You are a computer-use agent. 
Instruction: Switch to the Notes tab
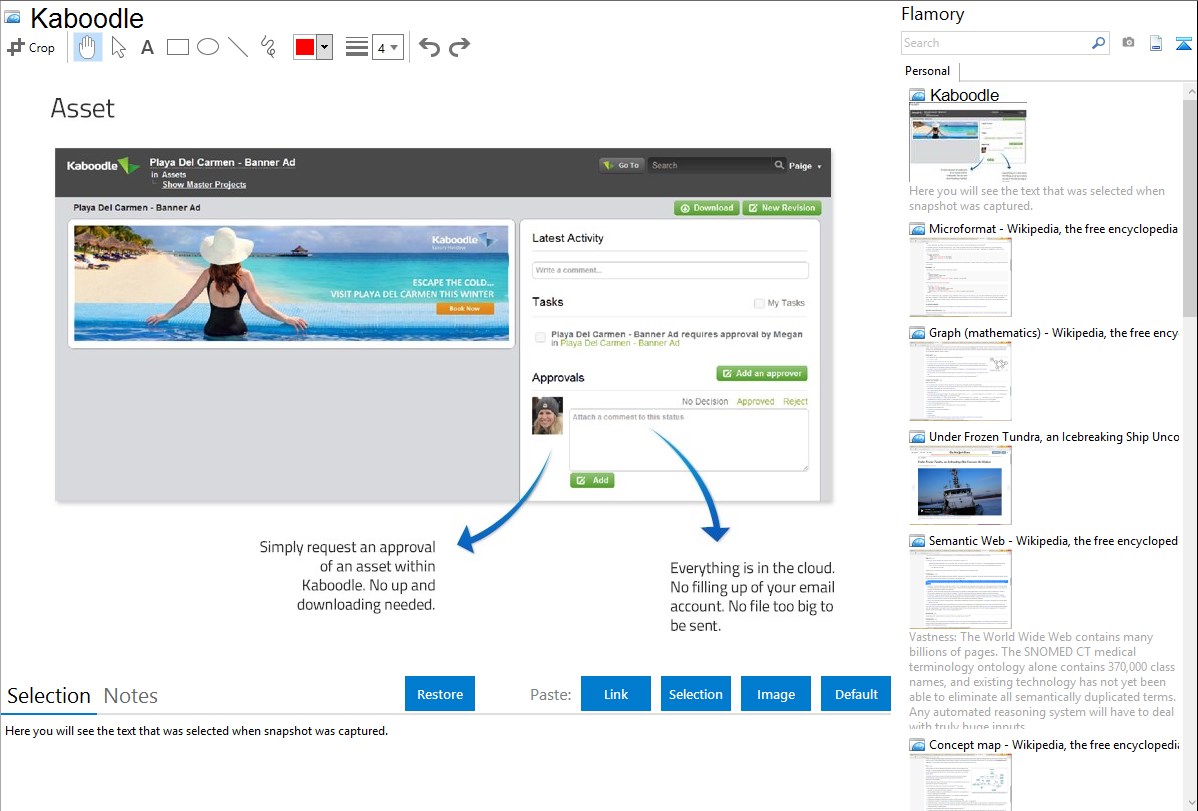click(131, 696)
